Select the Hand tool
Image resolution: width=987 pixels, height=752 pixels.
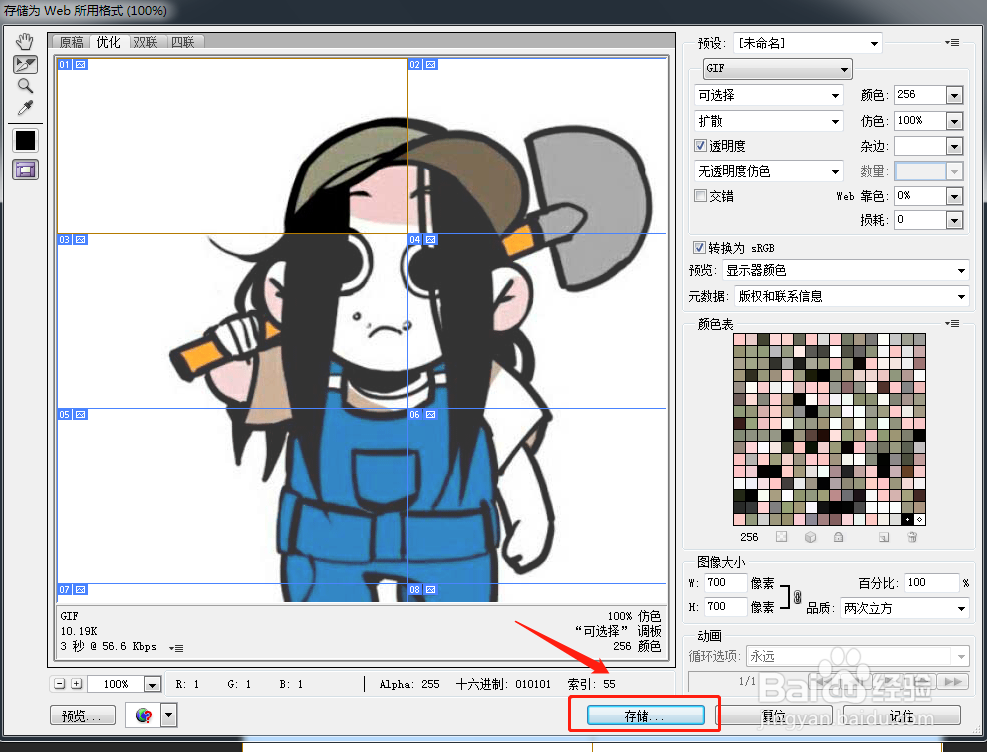[x=24, y=42]
